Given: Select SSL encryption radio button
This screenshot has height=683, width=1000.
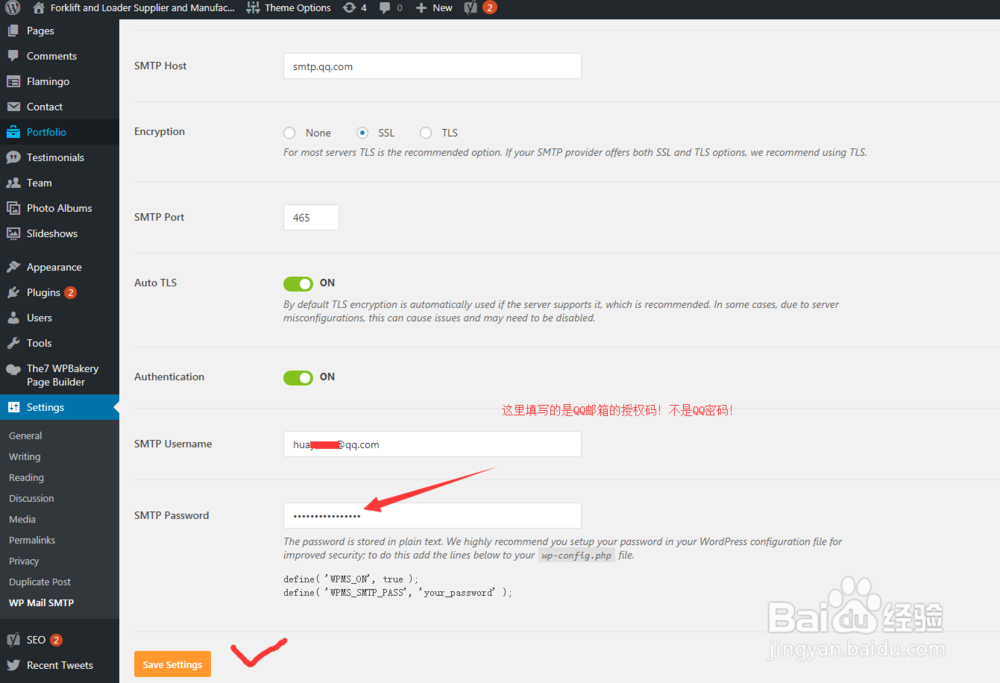Looking at the screenshot, I should 362,133.
